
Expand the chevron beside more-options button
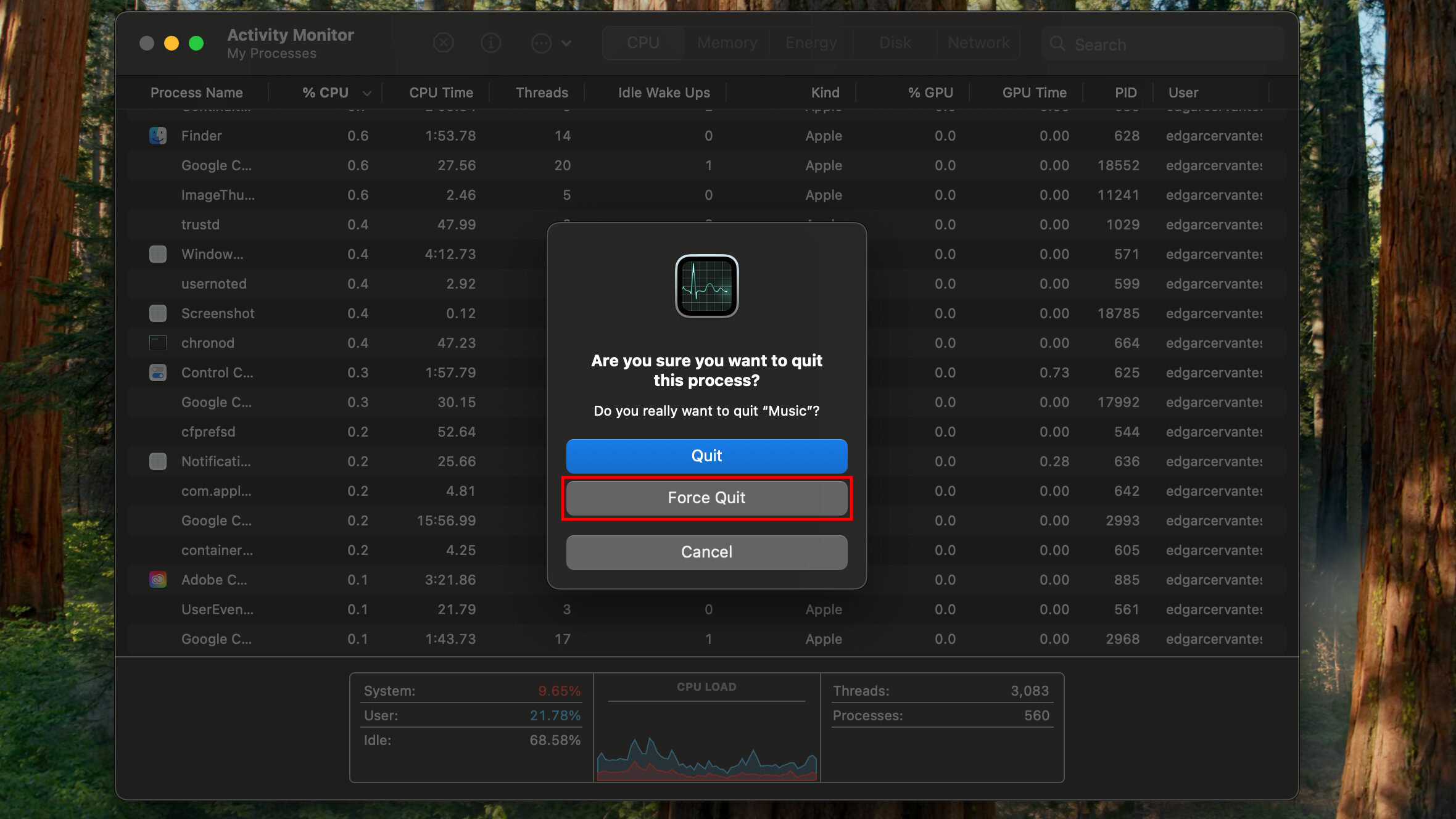coord(566,43)
